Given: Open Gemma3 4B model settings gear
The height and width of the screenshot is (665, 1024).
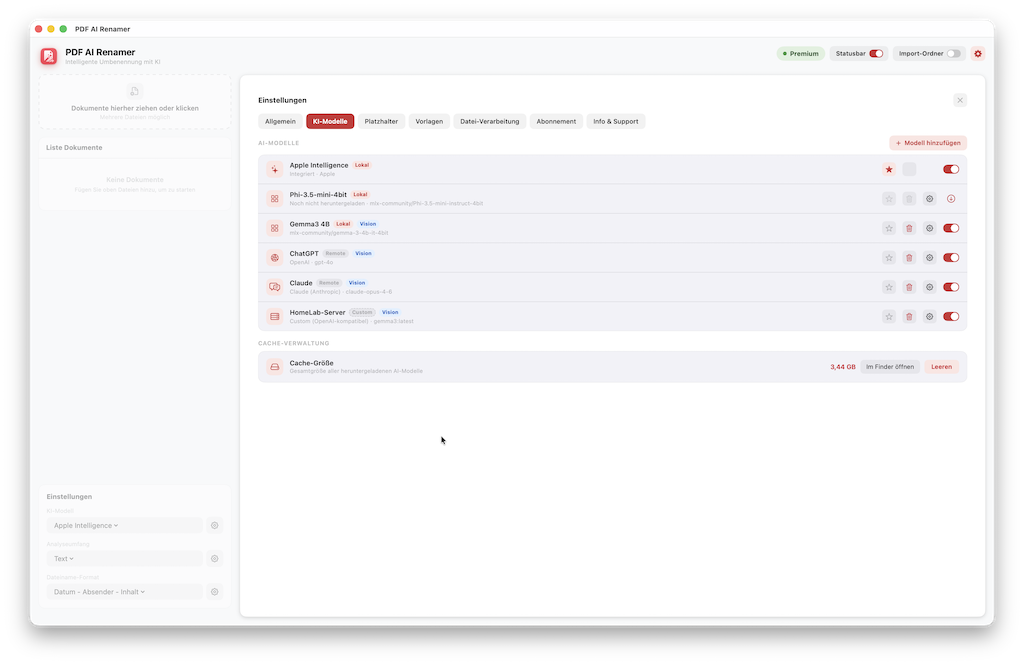Looking at the screenshot, I should [929, 228].
